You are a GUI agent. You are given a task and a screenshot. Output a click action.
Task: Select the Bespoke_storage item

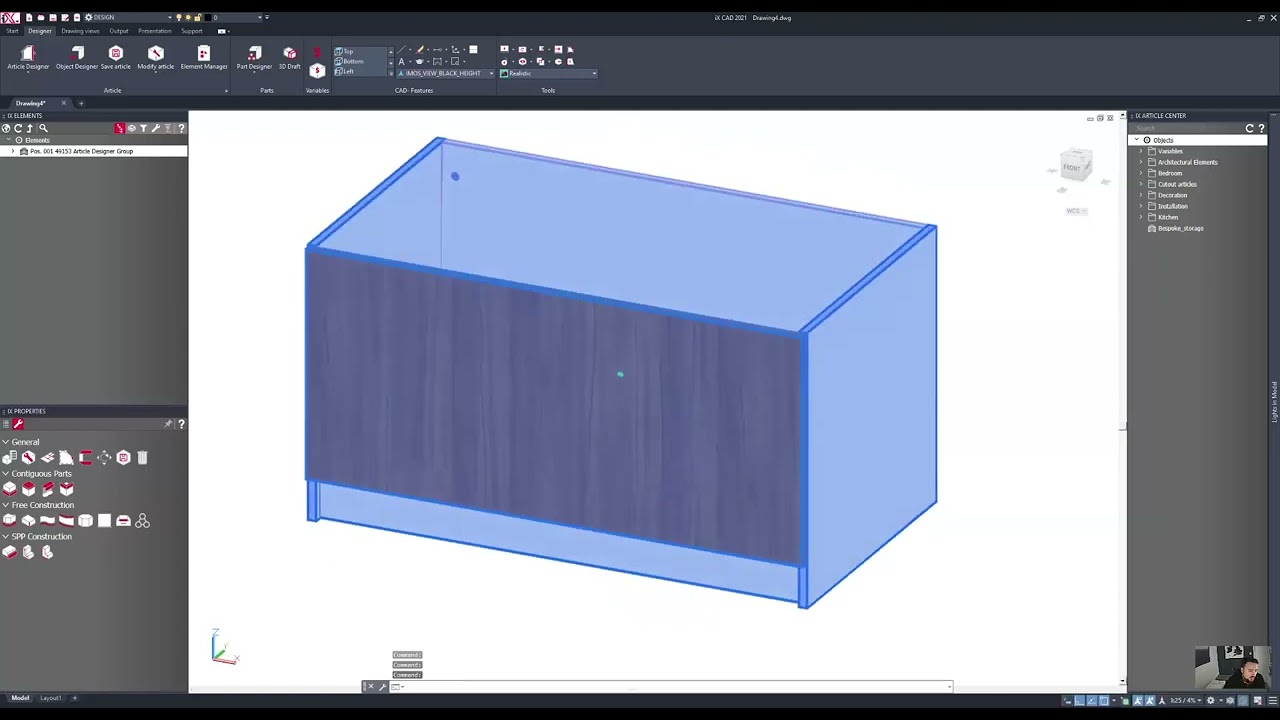pos(1180,228)
